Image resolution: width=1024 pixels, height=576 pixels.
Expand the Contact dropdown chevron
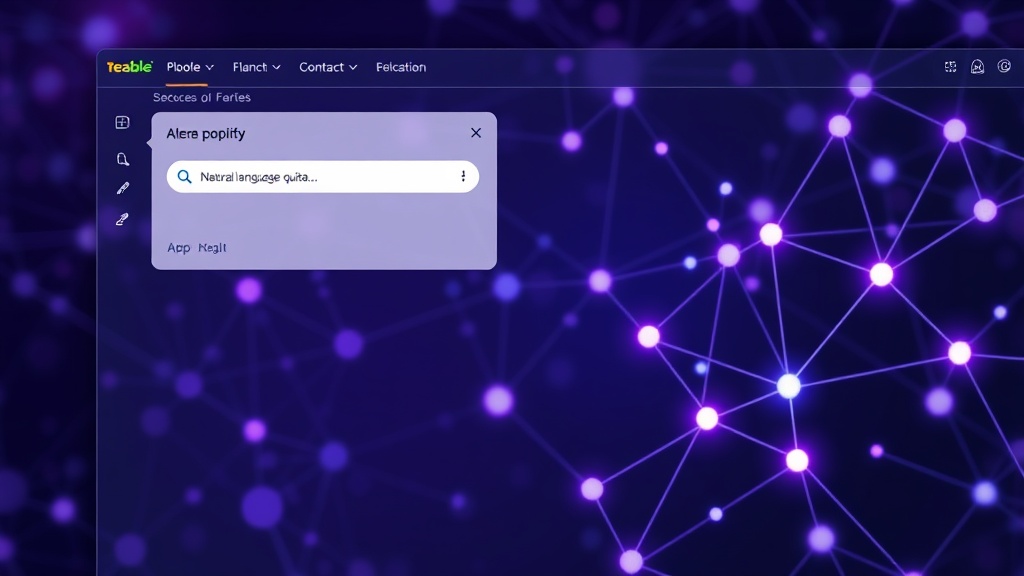[x=353, y=67]
